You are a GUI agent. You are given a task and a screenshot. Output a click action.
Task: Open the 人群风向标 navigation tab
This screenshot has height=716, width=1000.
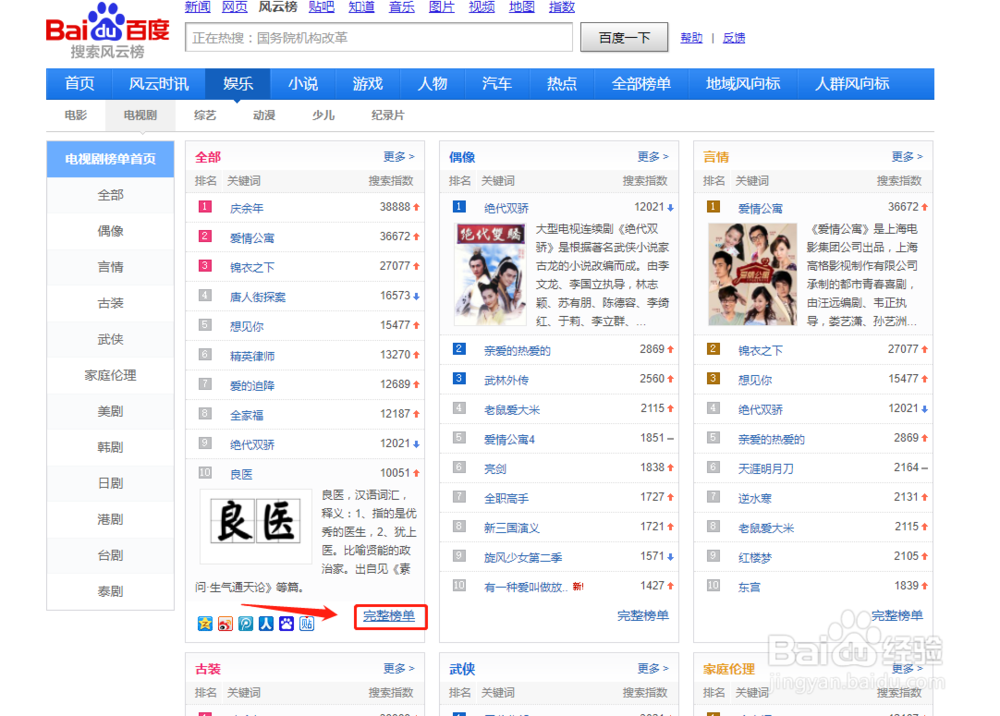pos(852,84)
